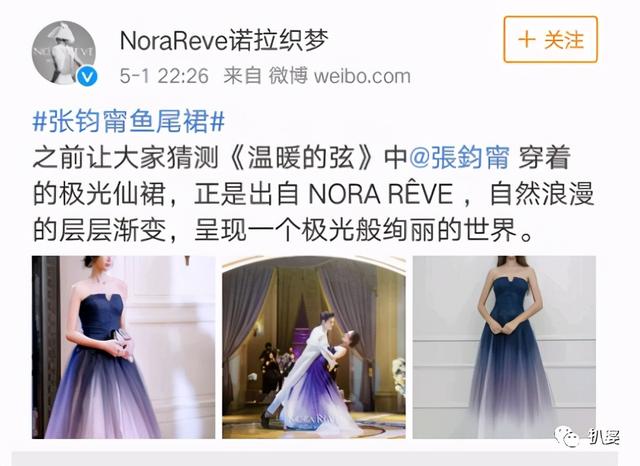Open the @張鈞甯 mention link
Viewport: 640px width, 466px height.
pos(459,158)
